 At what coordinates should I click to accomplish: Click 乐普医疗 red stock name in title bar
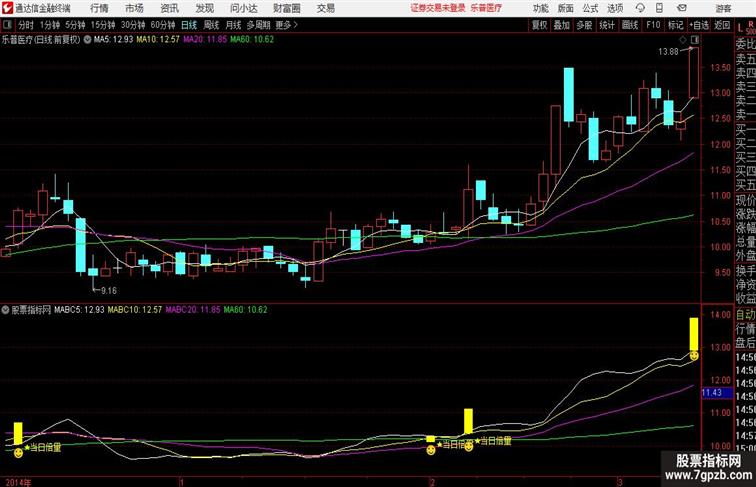(486, 8)
